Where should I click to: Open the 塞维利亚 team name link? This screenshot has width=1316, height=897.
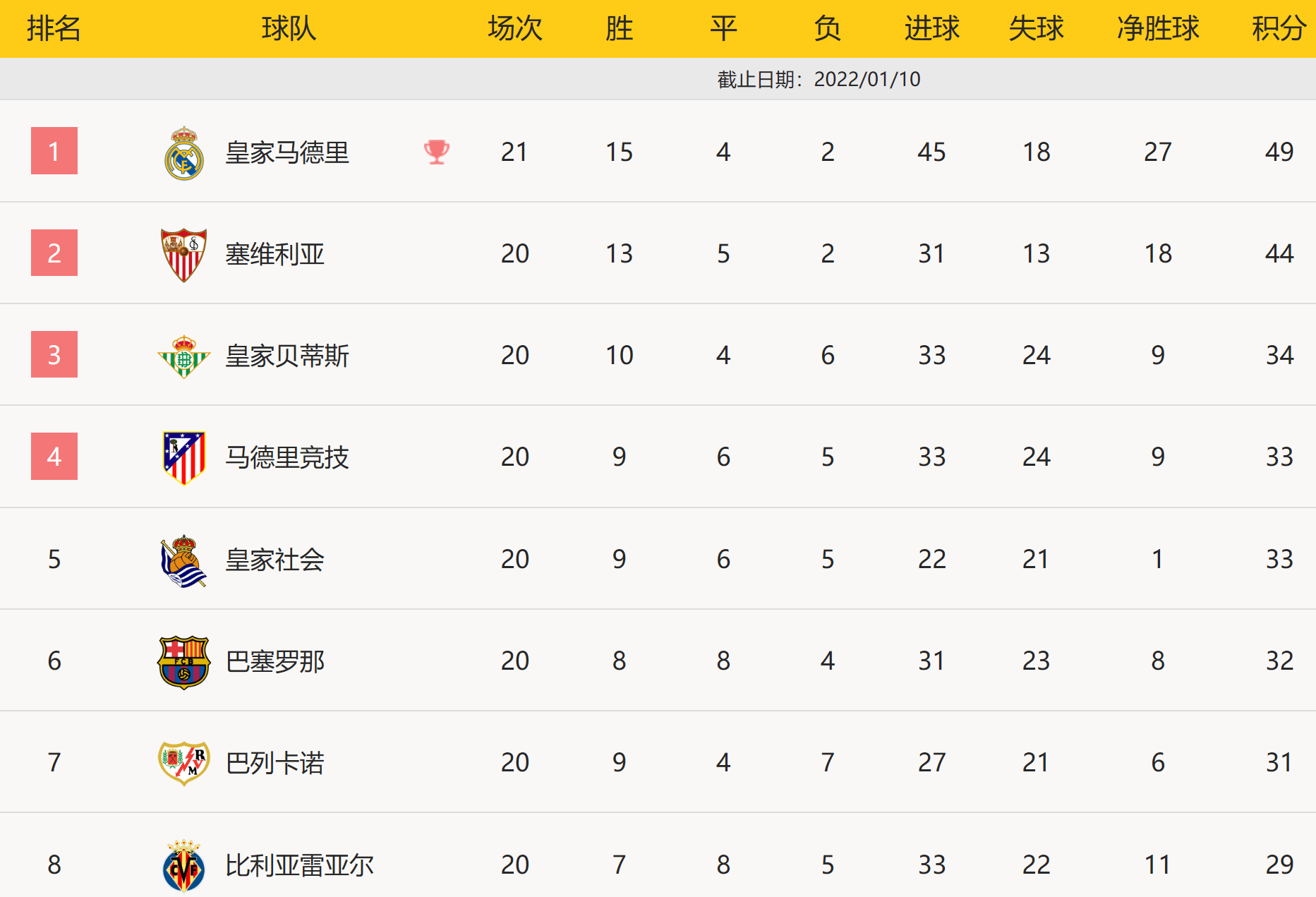[x=275, y=254]
